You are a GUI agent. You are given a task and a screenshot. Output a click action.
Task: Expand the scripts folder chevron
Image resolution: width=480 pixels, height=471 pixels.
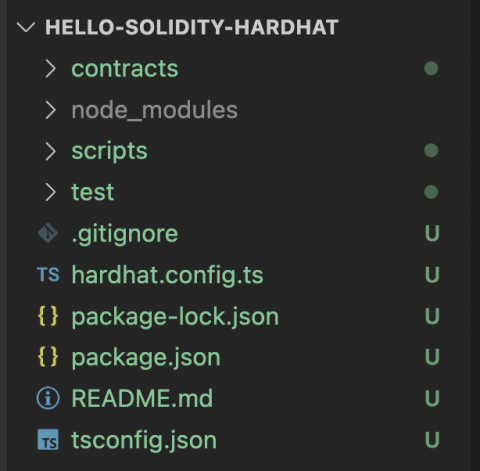(x=51, y=151)
